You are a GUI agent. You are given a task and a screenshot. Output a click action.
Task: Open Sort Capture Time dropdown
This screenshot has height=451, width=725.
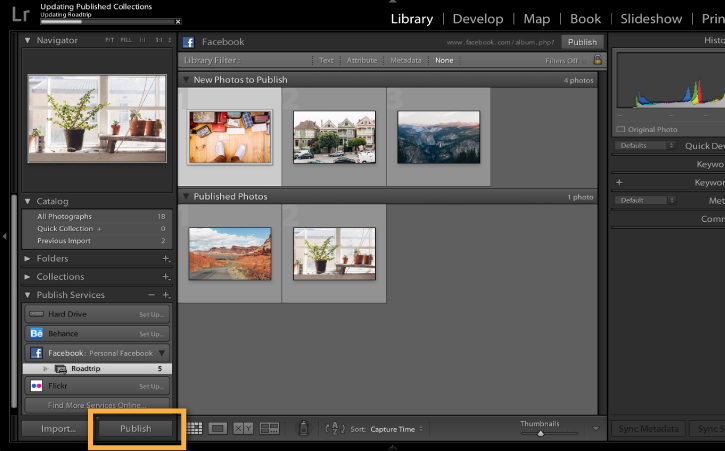[x=396, y=429]
